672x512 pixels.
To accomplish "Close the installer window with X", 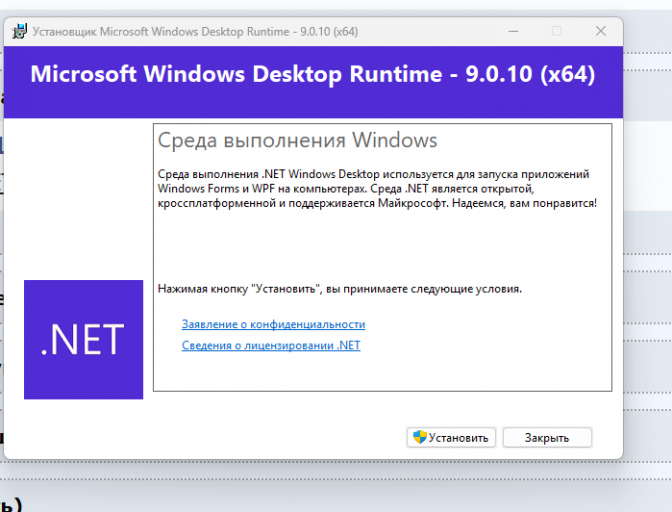I will pos(601,31).
